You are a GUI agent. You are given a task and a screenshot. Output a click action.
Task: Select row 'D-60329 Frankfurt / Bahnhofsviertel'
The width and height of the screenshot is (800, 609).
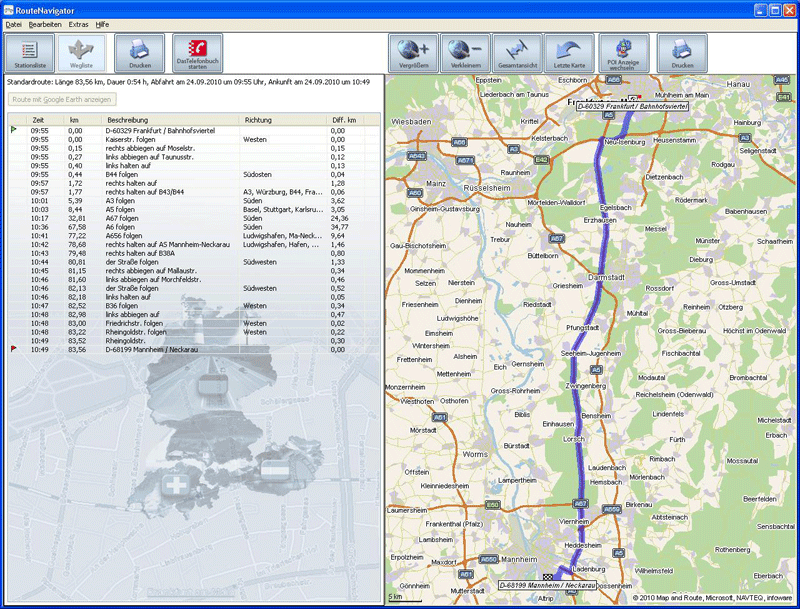194,131
